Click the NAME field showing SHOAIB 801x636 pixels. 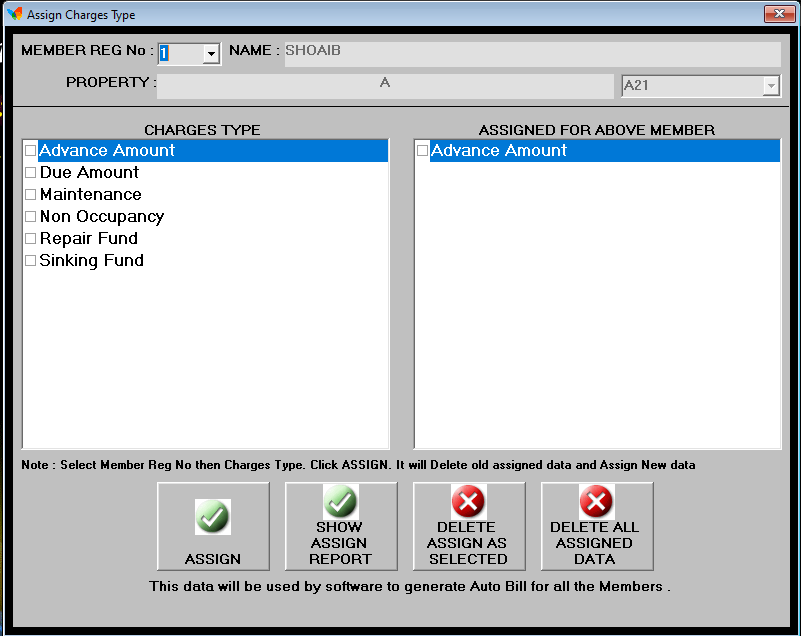click(533, 54)
